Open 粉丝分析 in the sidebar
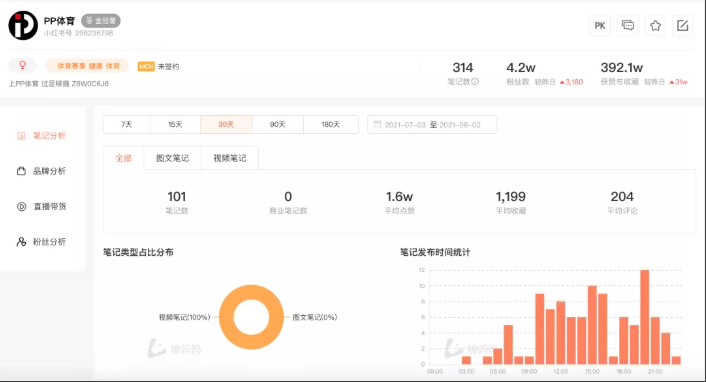 pyautogui.click(x=42, y=241)
